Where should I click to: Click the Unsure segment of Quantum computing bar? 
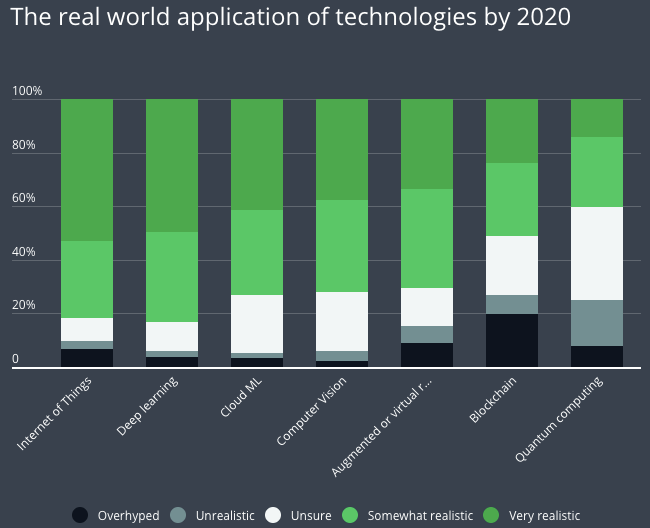click(x=597, y=253)
